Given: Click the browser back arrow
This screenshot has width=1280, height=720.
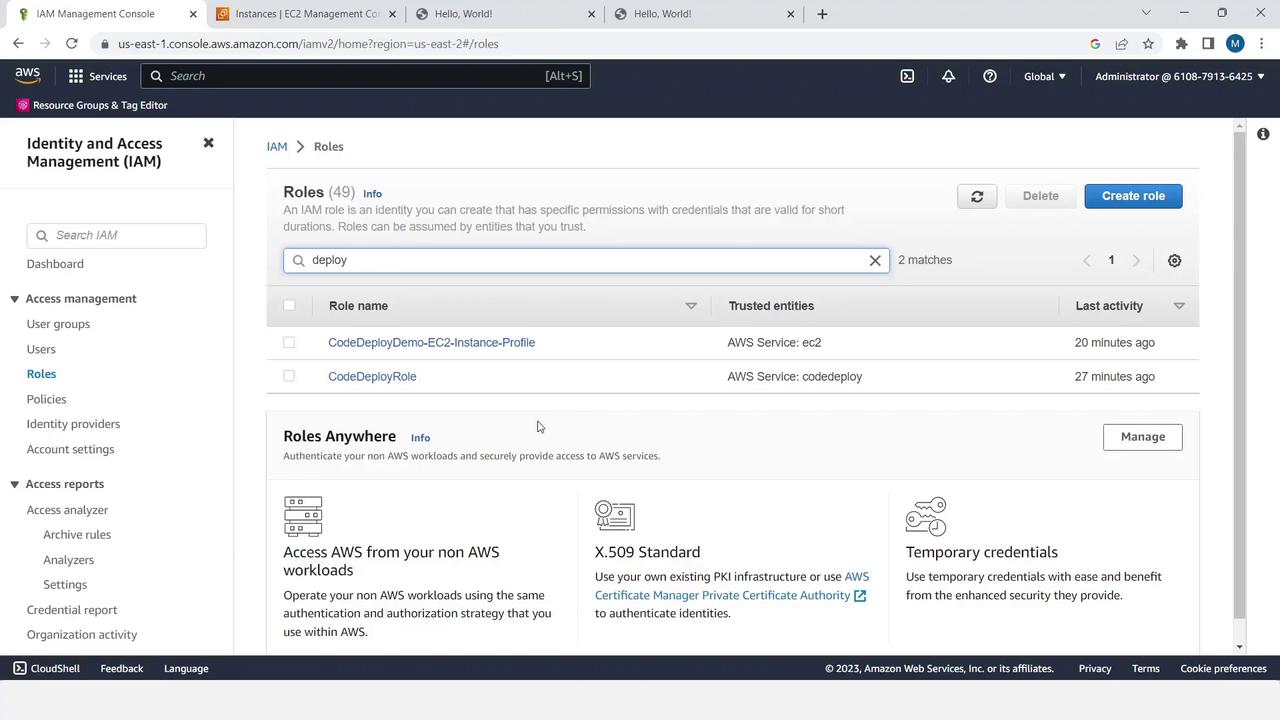Looking at the screenshot, I should [18, 44].
